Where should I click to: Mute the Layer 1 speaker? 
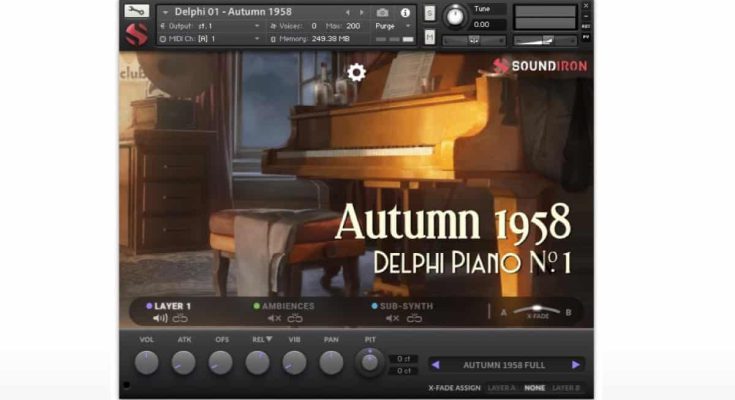(159, 318)
